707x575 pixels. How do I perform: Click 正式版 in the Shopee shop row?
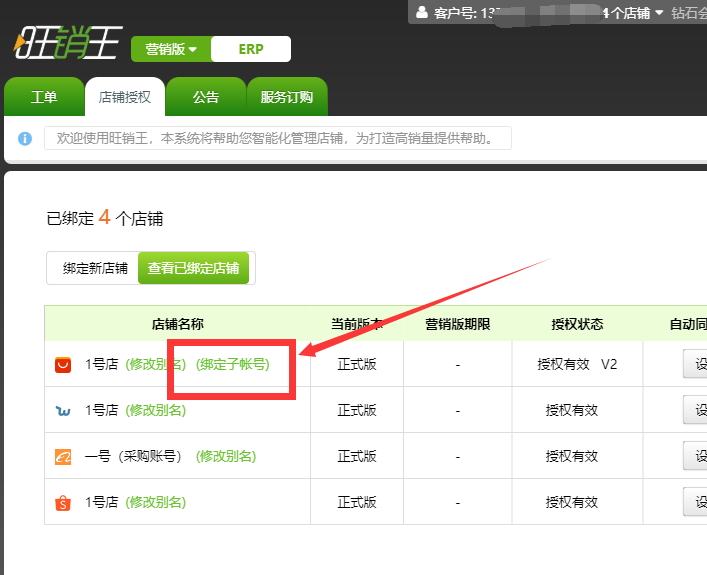pos(357,502)
